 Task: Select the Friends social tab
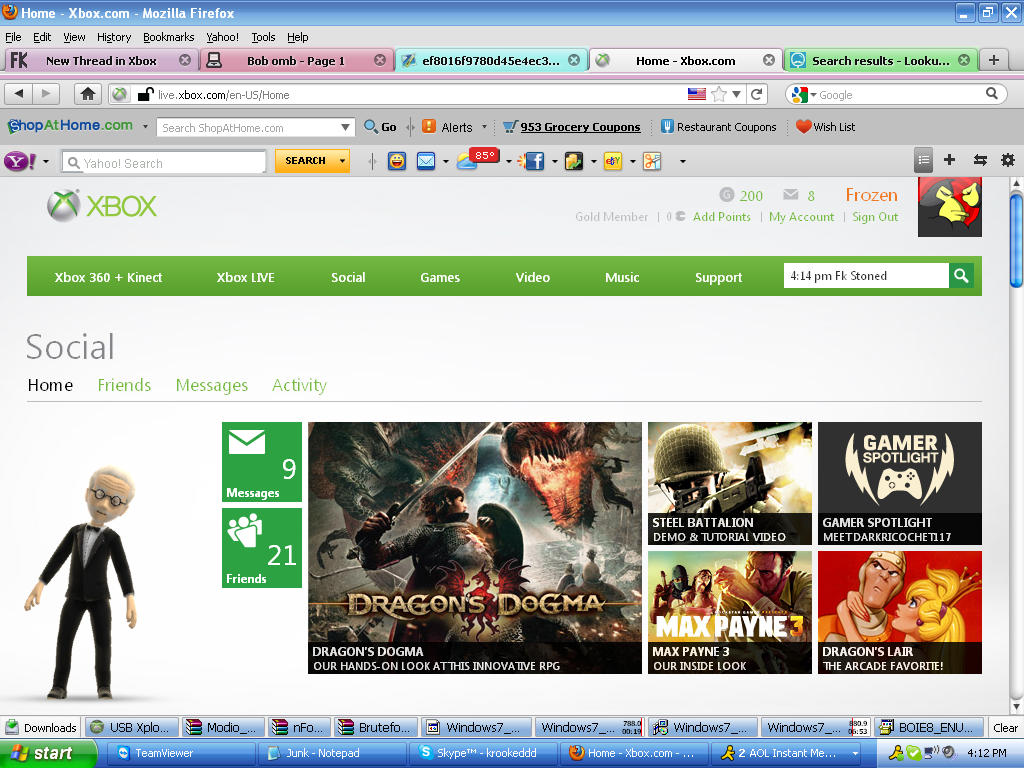tap(124, 385)
